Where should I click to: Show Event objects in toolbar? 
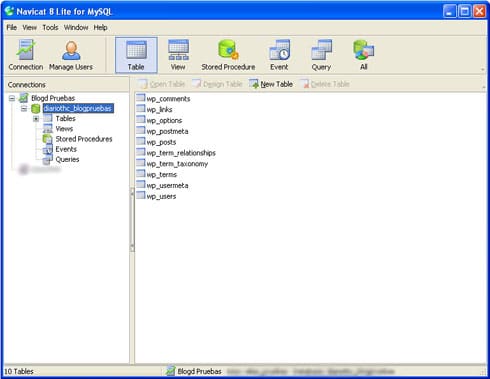tap(279, 55)
